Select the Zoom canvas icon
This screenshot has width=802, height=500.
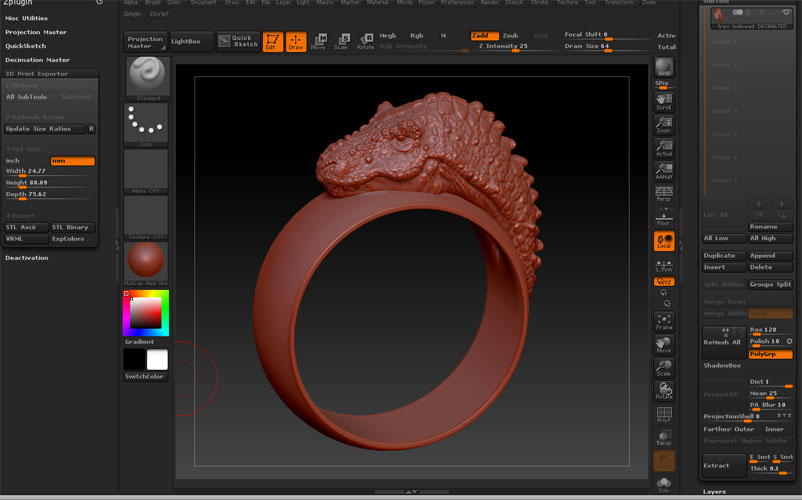664,125
